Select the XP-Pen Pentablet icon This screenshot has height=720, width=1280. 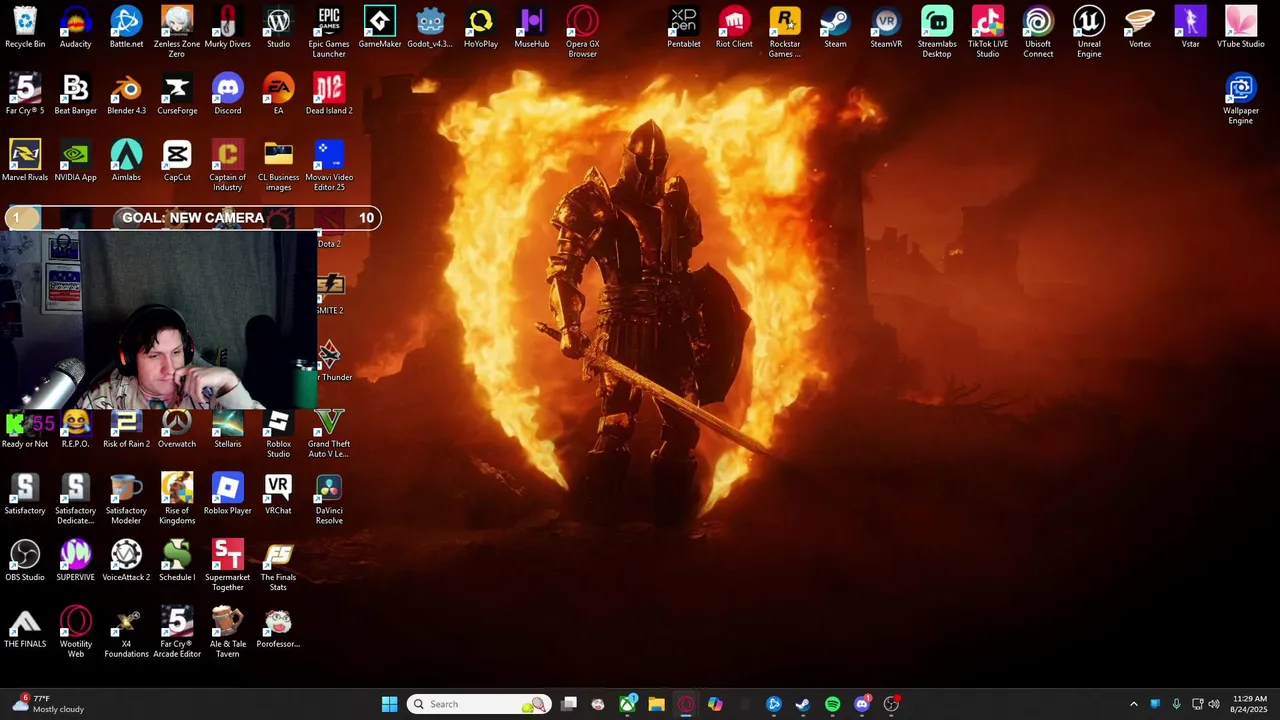(684, 28)
